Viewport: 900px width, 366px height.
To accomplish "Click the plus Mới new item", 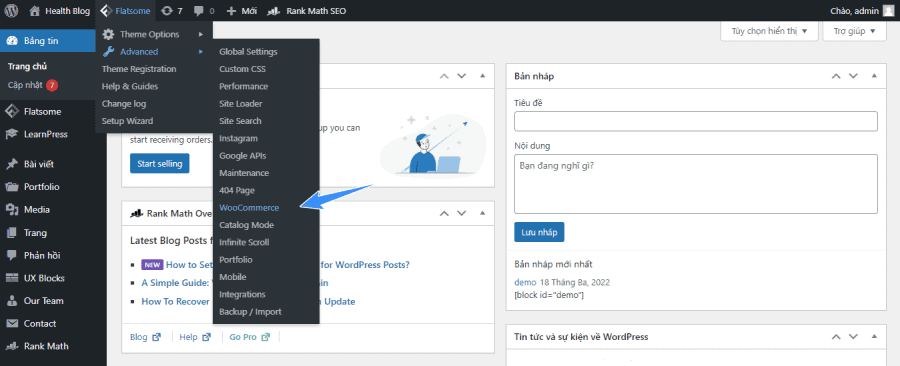I will point(242,10).
